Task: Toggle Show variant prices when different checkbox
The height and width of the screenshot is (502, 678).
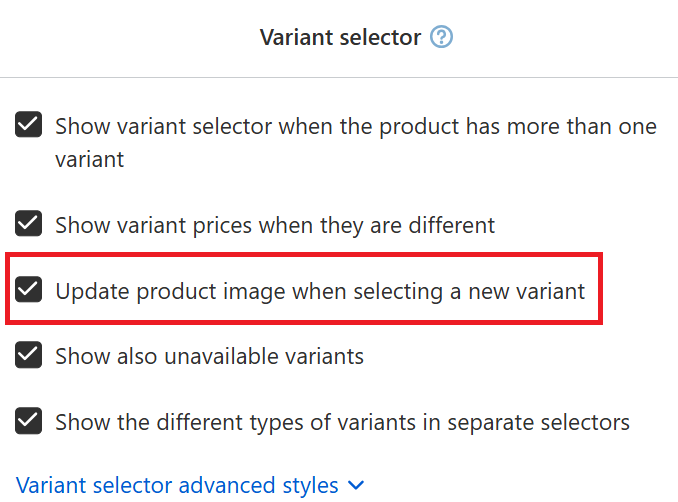Action: point(29,224)
